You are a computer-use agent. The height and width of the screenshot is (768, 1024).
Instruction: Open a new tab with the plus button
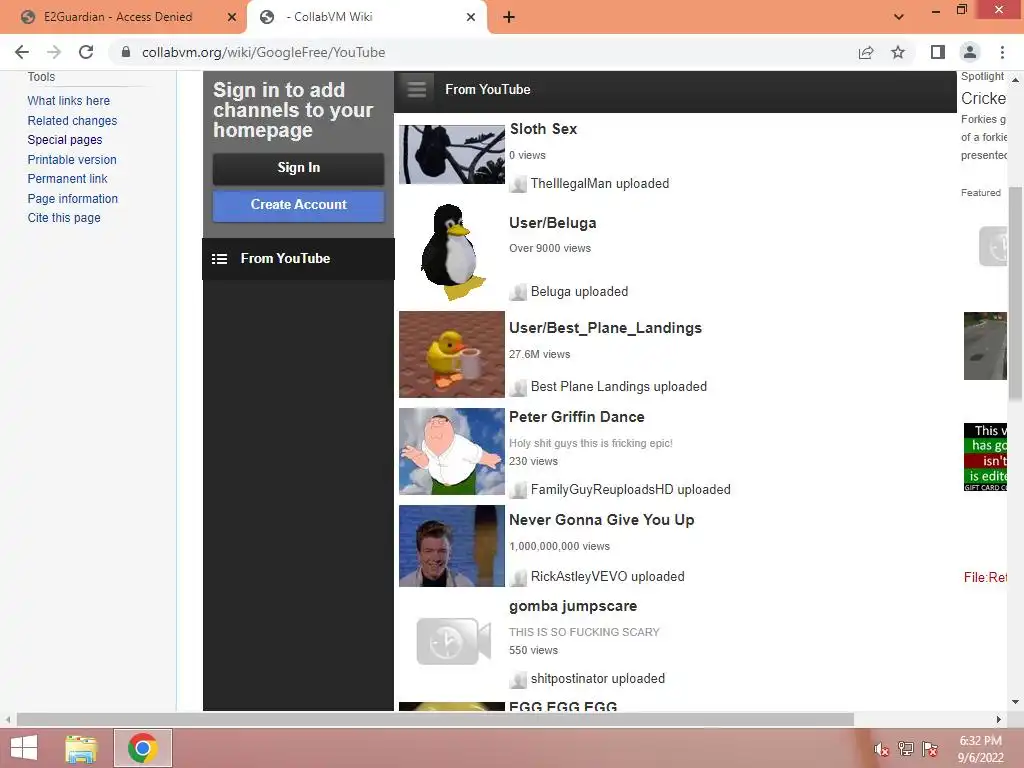(x=509, y=17)
